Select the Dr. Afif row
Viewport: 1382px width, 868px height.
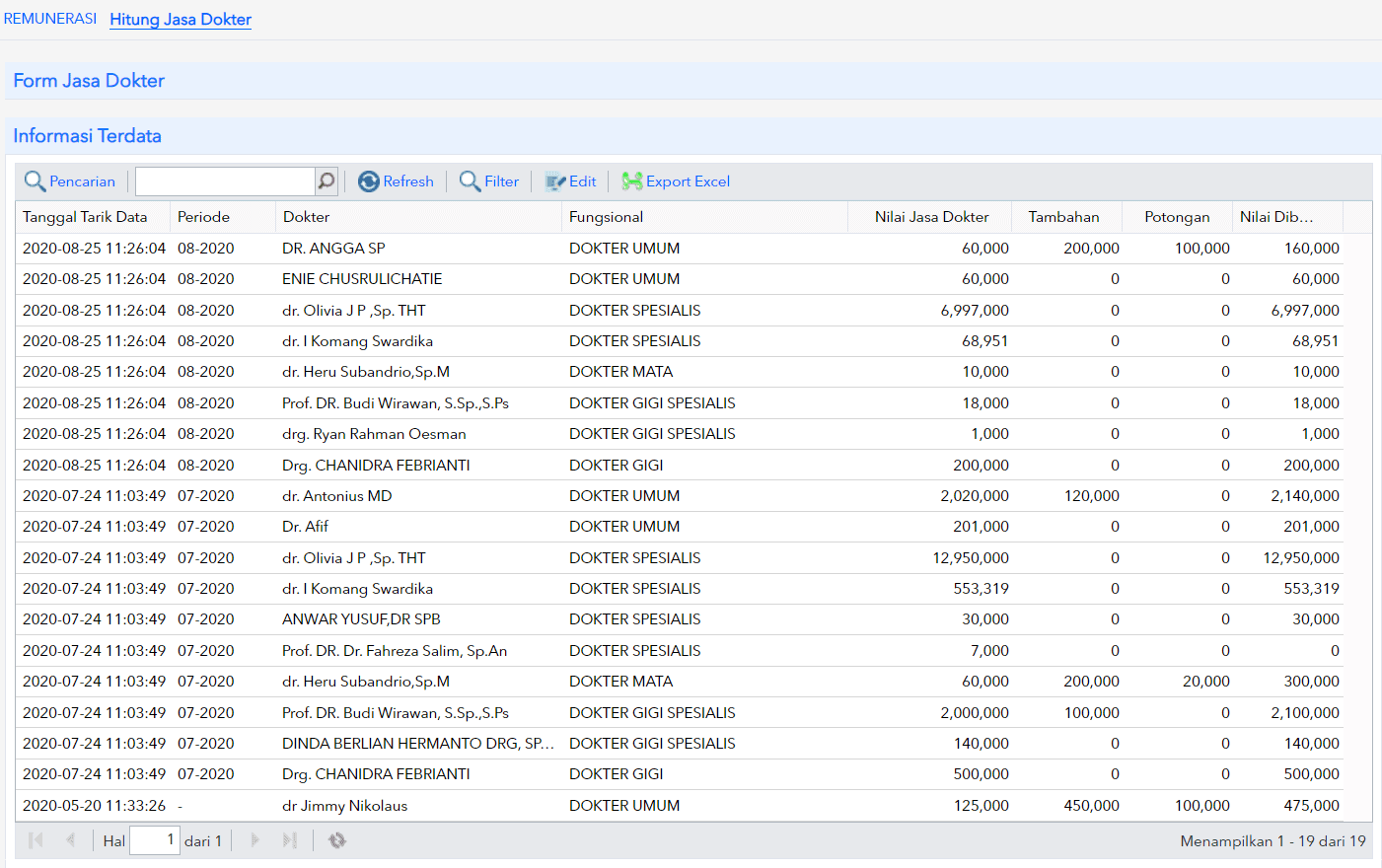coord(680,527)
